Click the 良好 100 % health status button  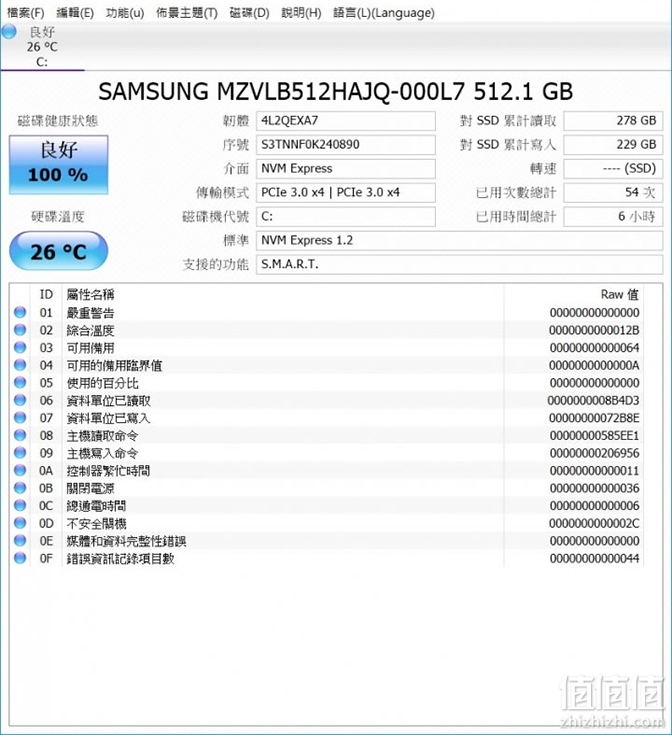coord(59,165)
